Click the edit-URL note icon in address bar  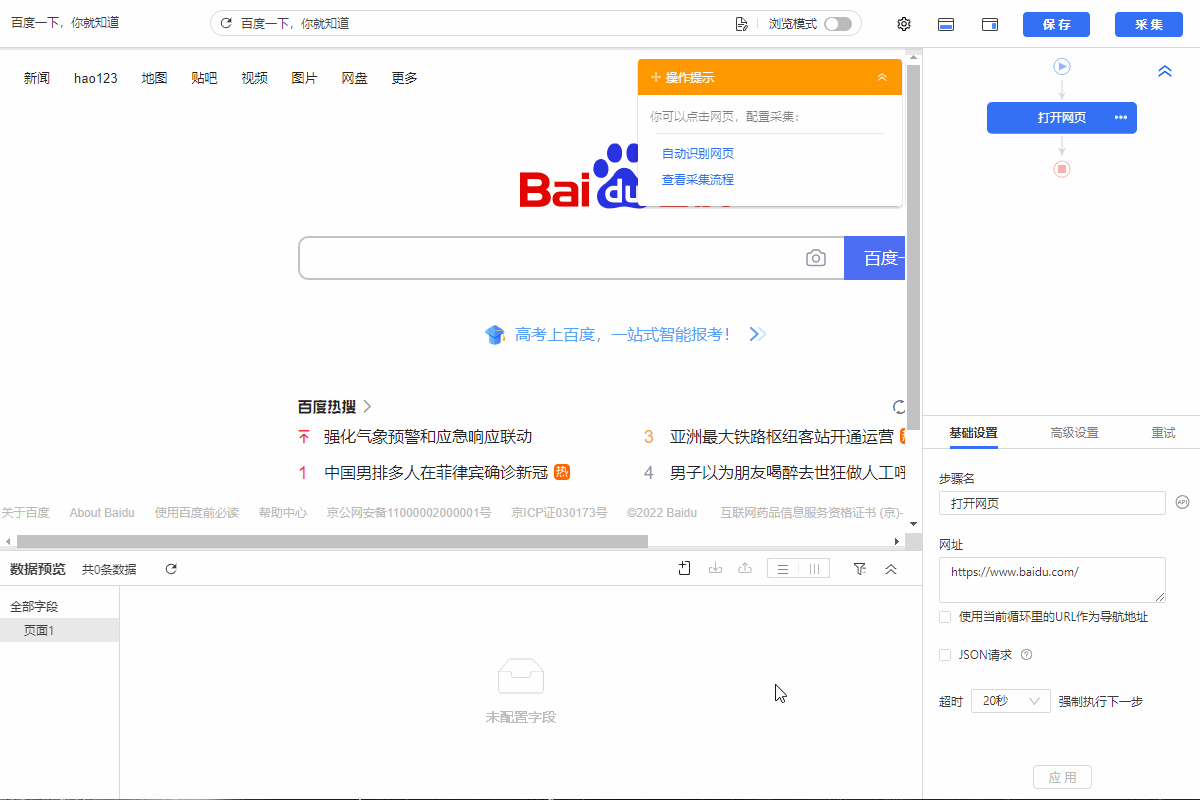pos(741,24)
